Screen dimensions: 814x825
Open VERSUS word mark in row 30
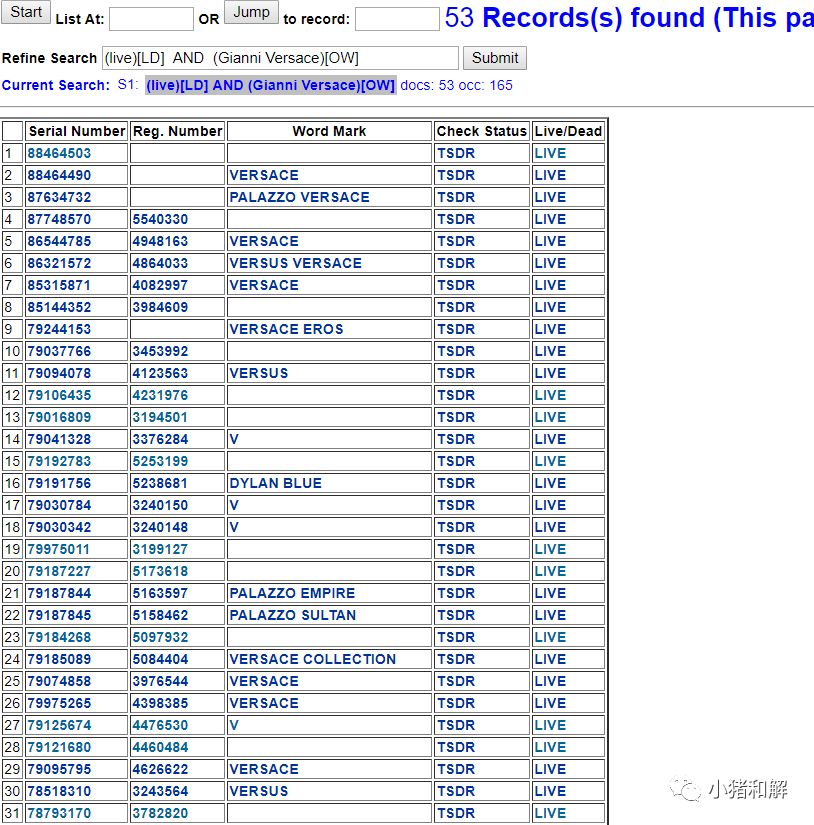259,791
